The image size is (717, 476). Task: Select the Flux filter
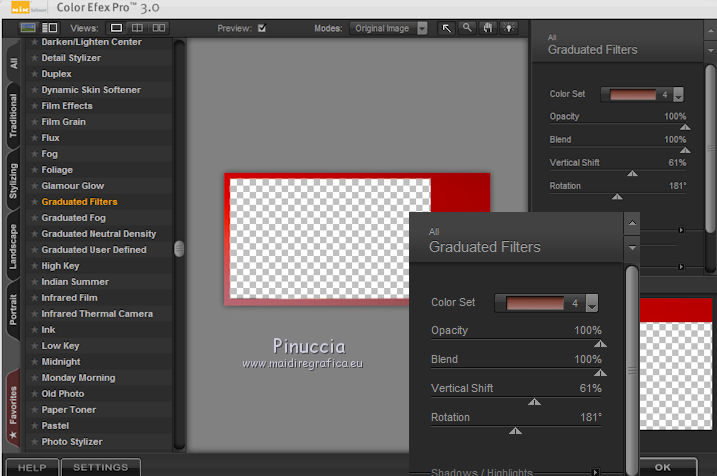coord(50,138)
